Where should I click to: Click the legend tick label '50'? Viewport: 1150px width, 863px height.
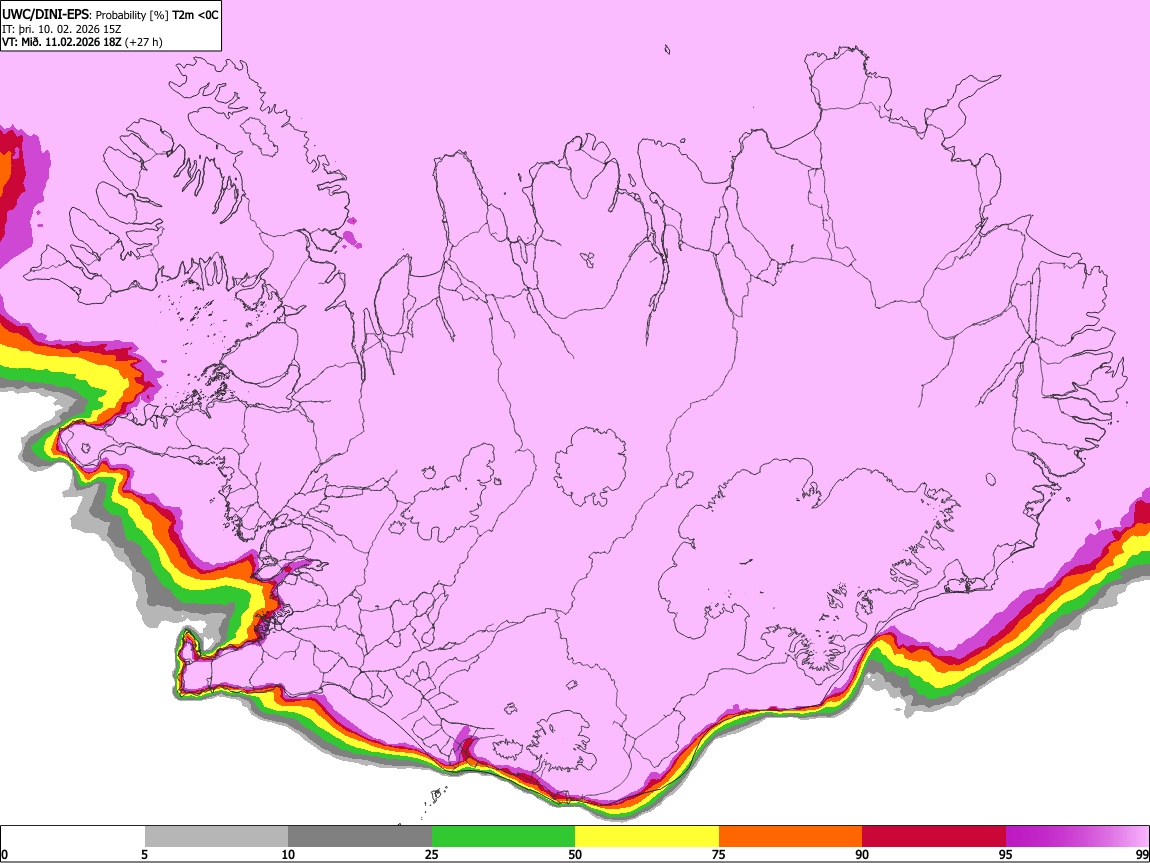[x=575, y=854]
